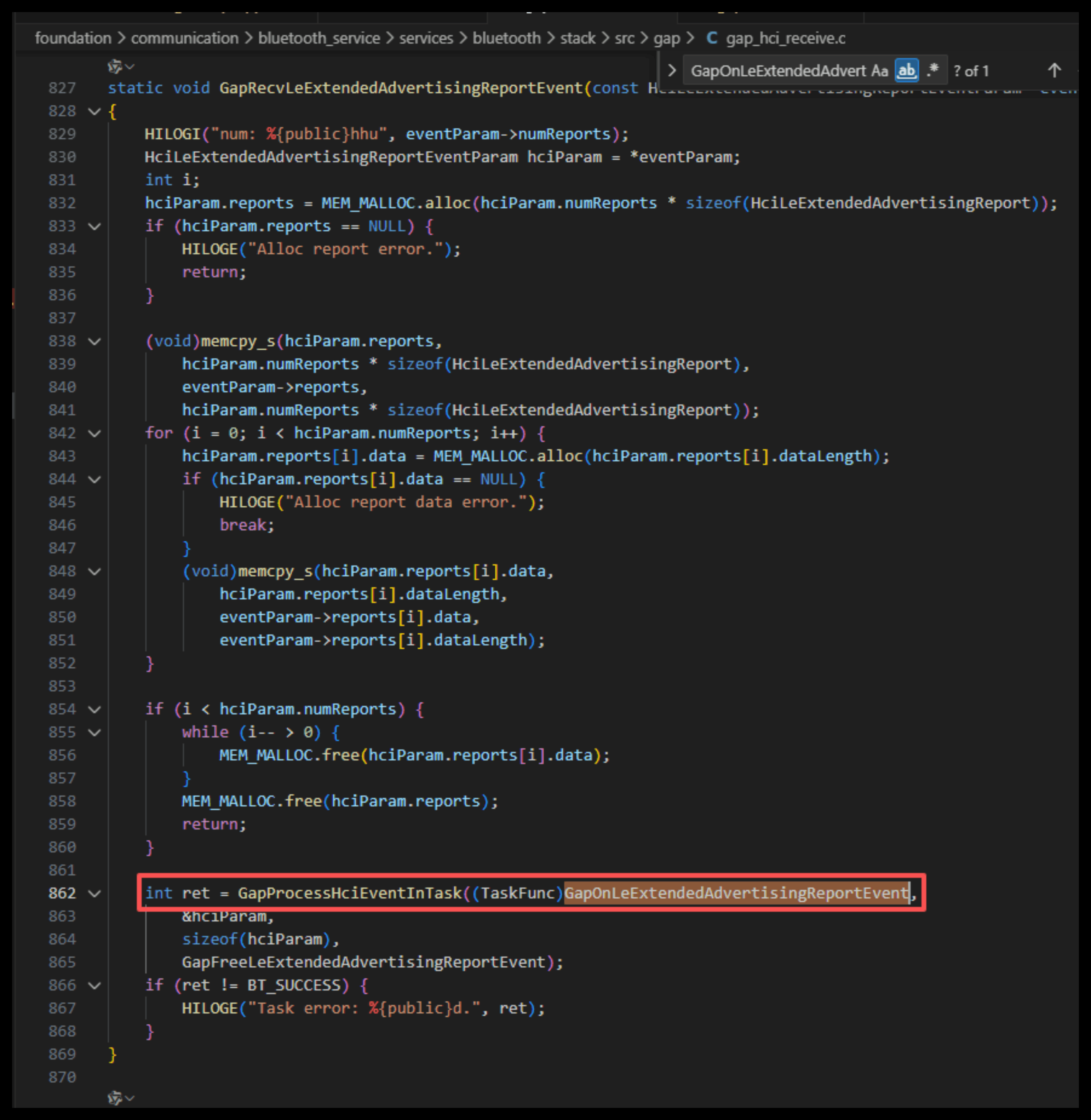The height and width of the screenshot is (1120, 1091).
Task: Toggle Match Whole Word option
Action: tap(906, 71)
